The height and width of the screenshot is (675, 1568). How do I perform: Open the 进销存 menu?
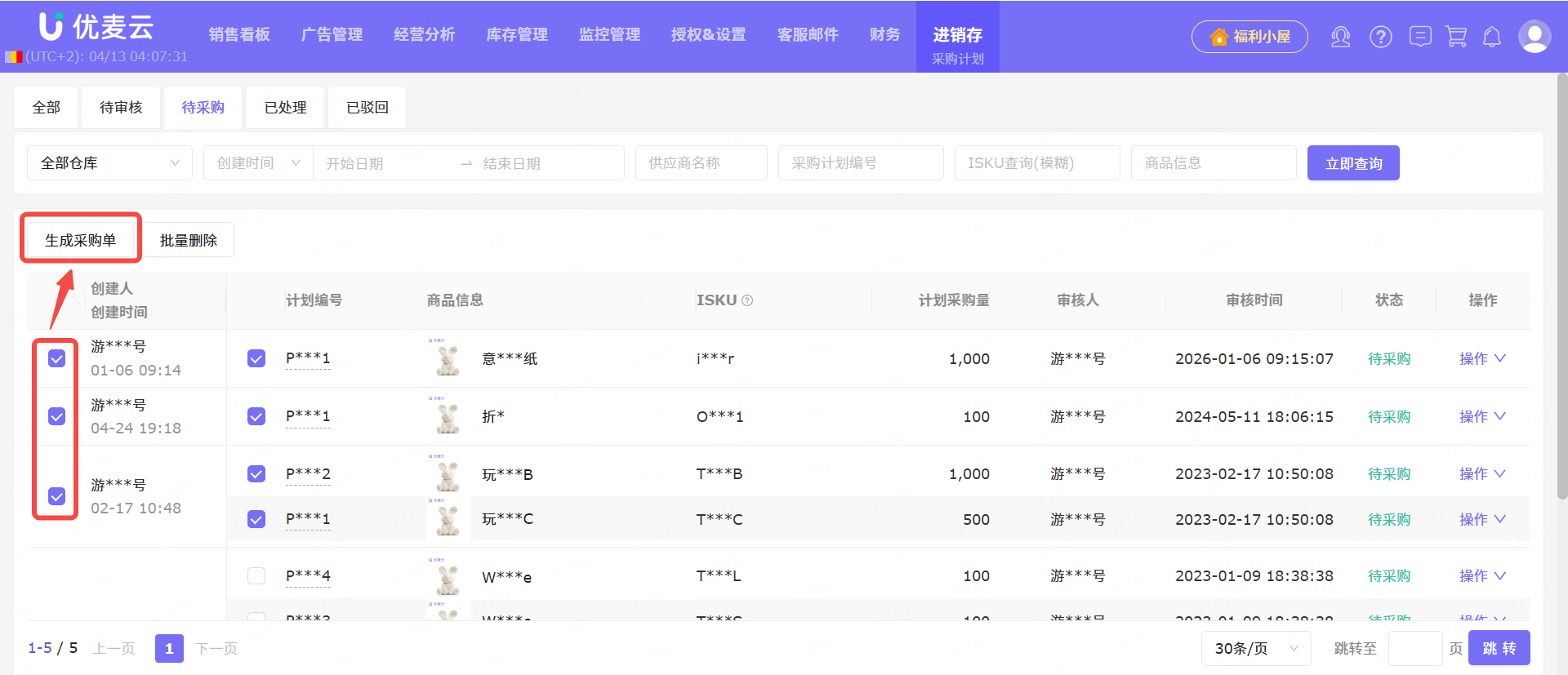(958, 35)
